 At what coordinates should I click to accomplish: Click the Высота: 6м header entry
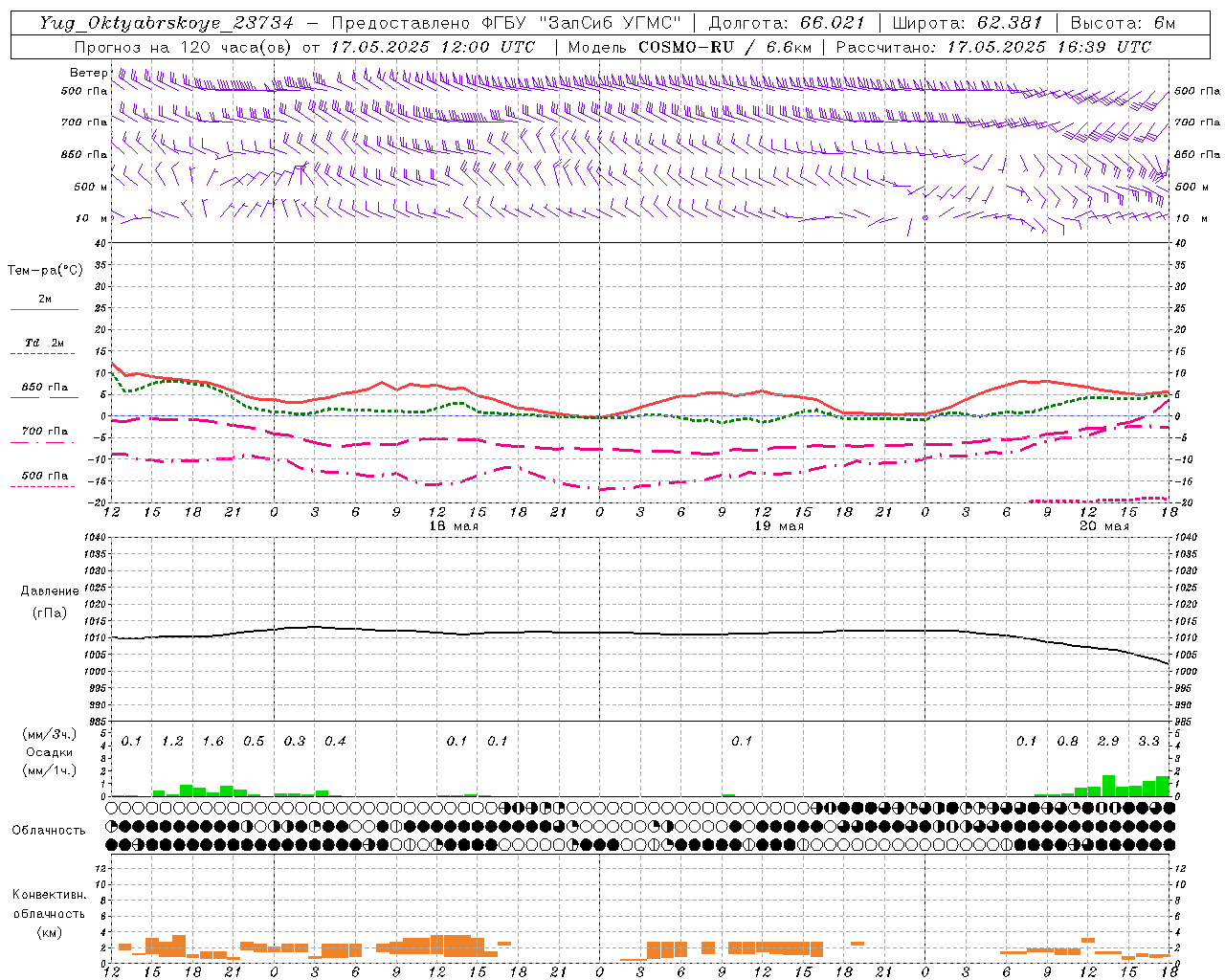[x=1123, y=23]
